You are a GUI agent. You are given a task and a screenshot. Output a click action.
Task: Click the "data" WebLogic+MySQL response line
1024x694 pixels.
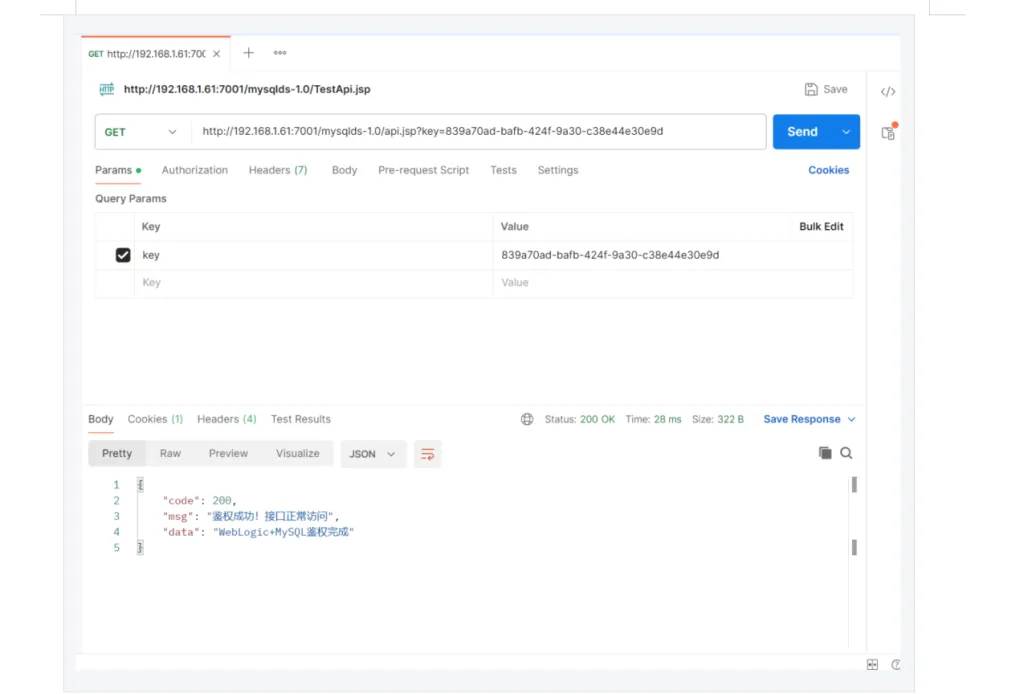click(x=258, y=532)
